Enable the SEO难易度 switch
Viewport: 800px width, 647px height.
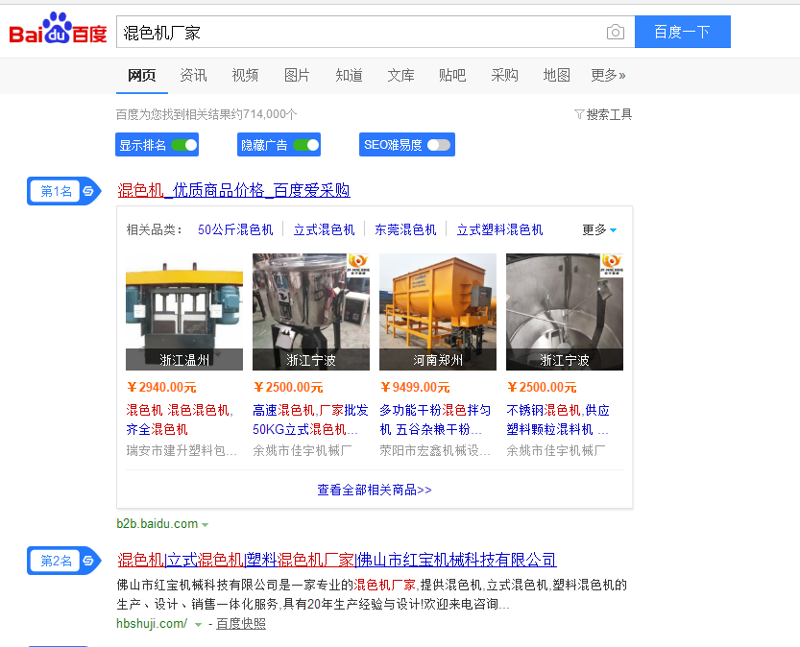439,145
